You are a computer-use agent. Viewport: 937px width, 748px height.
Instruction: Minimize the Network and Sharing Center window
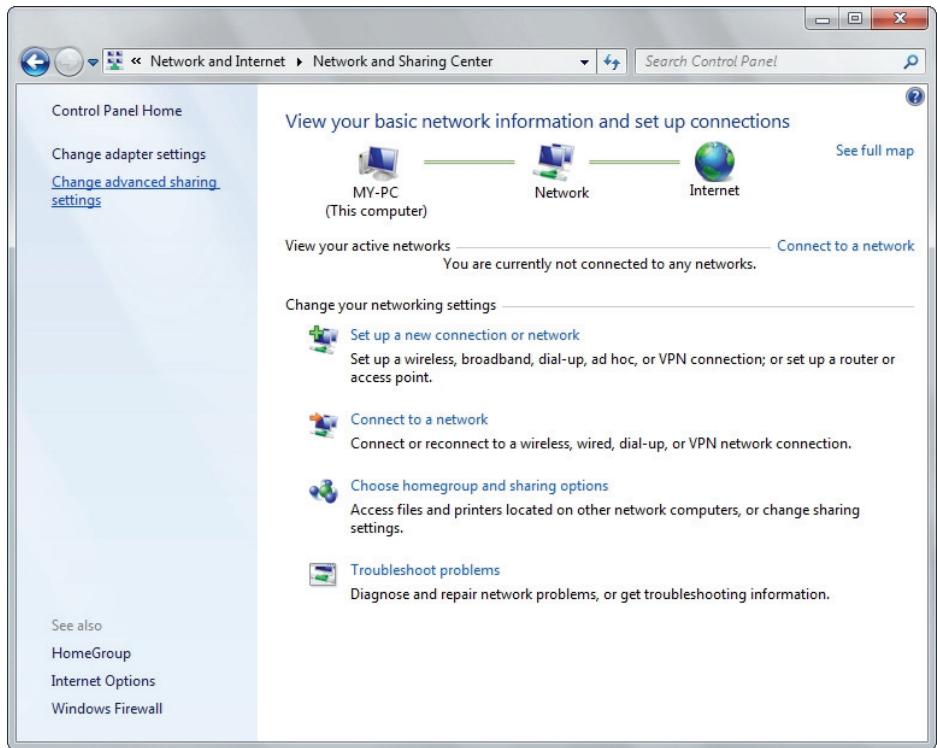(823, 19)
